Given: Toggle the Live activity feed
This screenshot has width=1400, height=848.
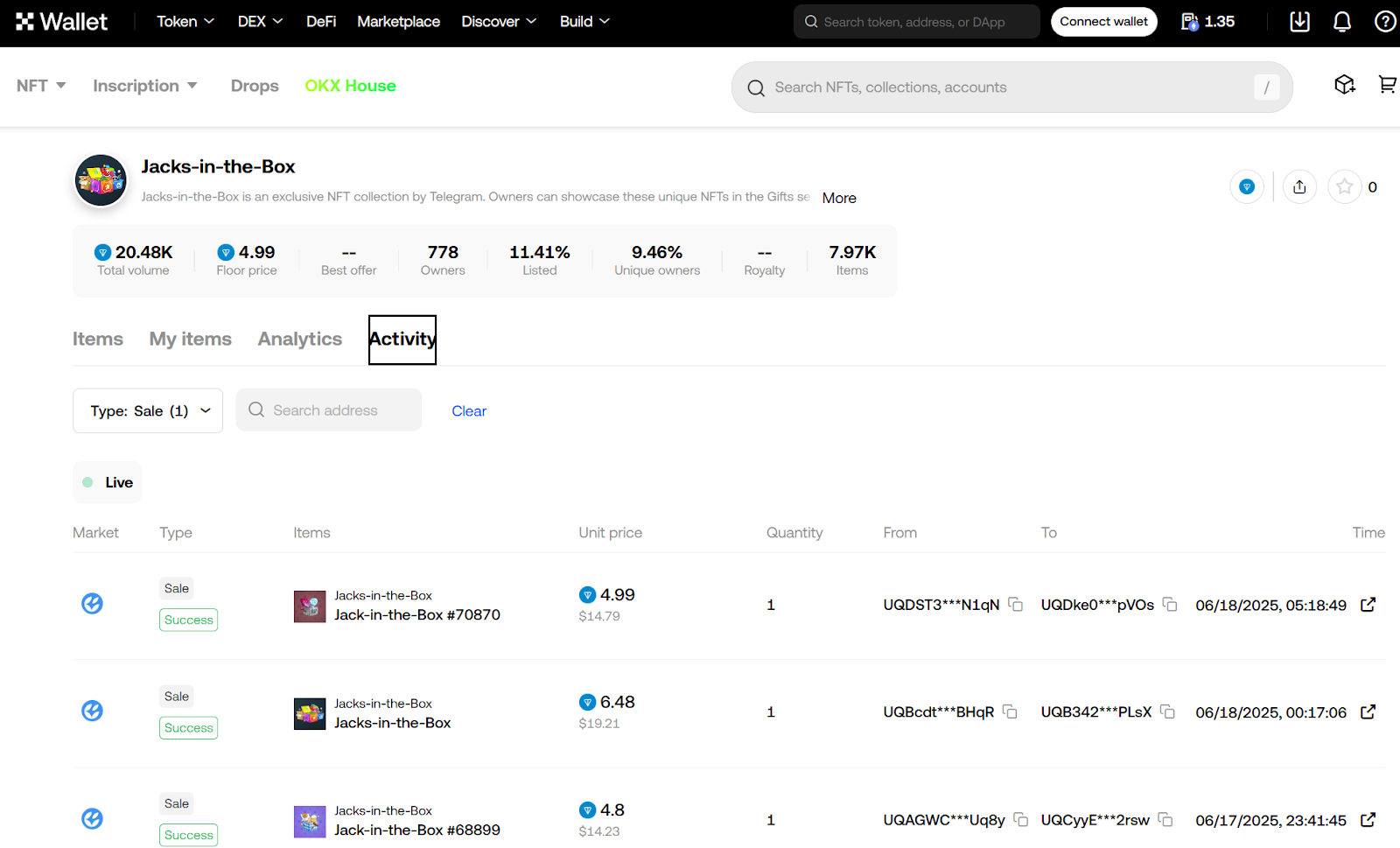Looking at the screenshot, I should [108, 482].
